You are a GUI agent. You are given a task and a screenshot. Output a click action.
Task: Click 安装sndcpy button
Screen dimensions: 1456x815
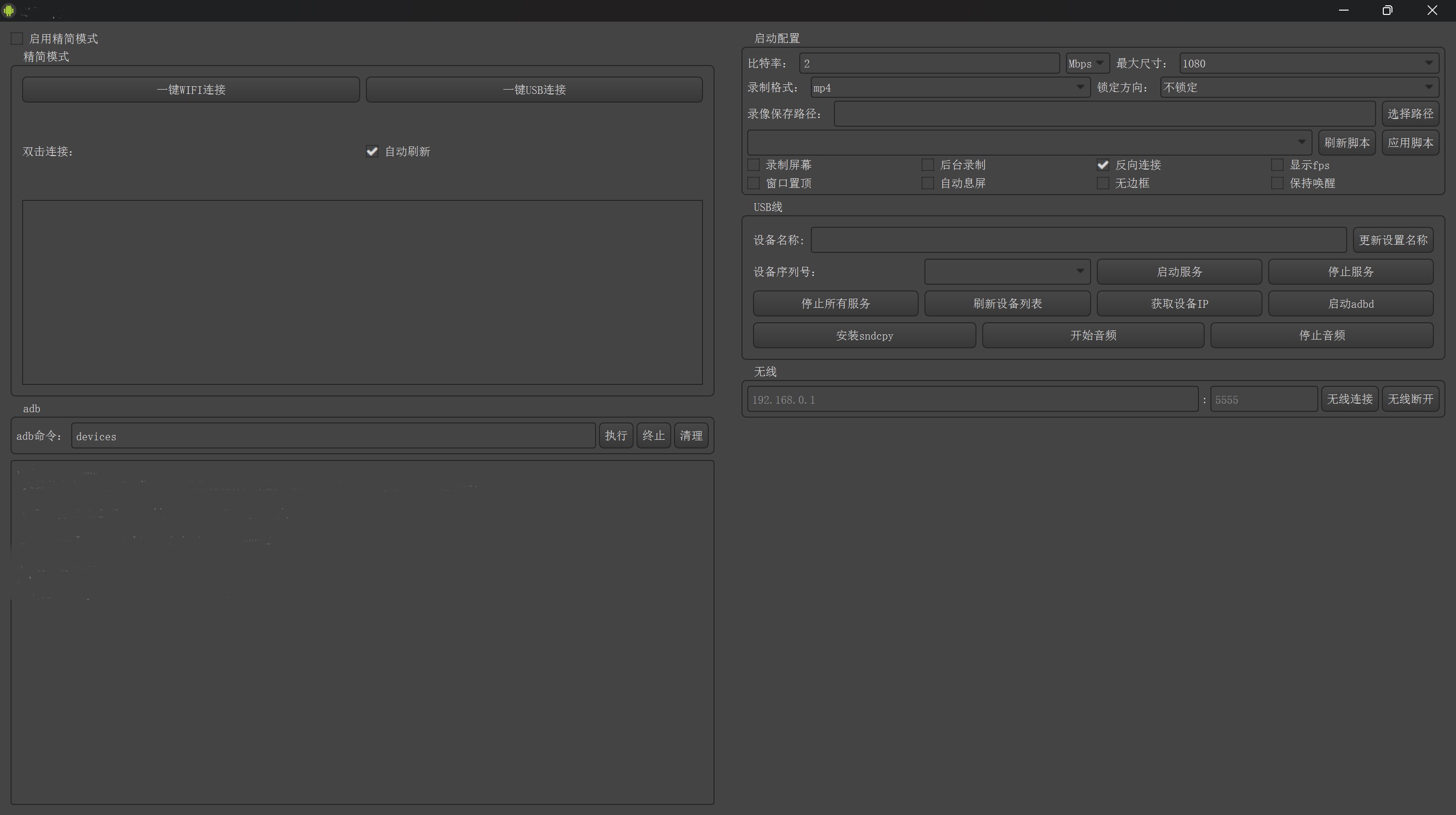coord(864,335)
